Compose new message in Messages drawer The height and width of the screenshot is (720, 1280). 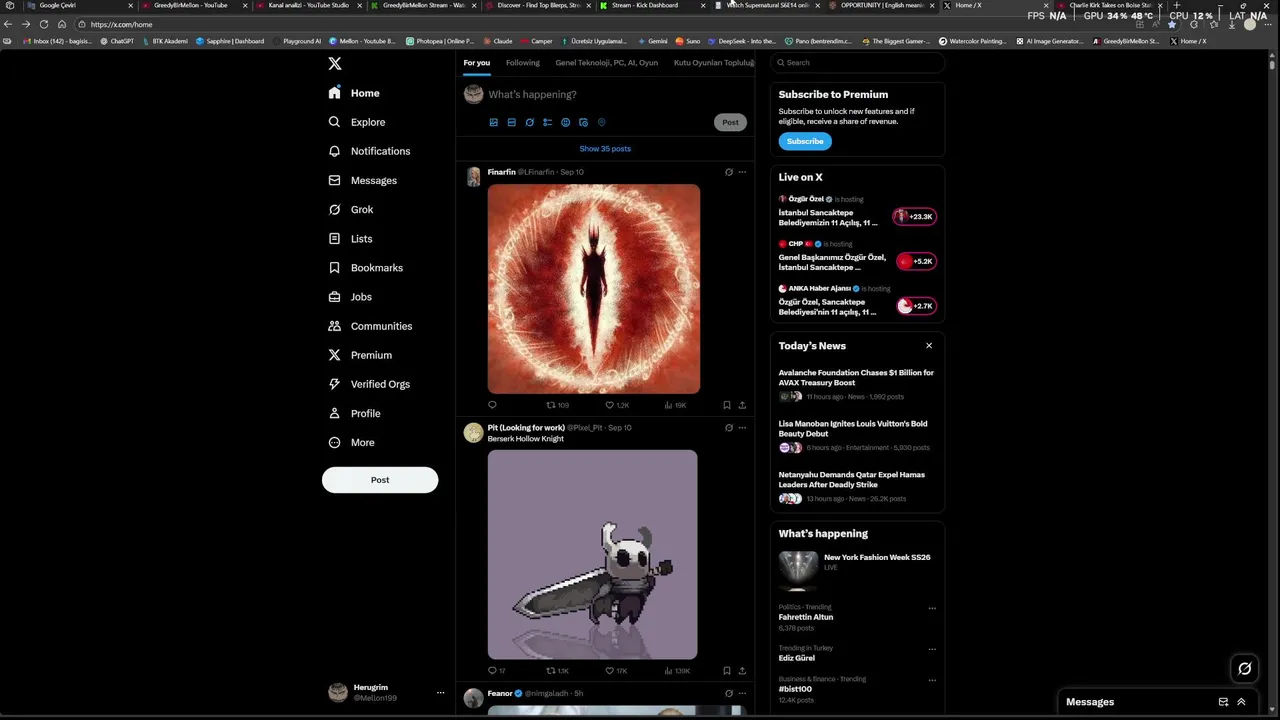tap(1223, 702)
